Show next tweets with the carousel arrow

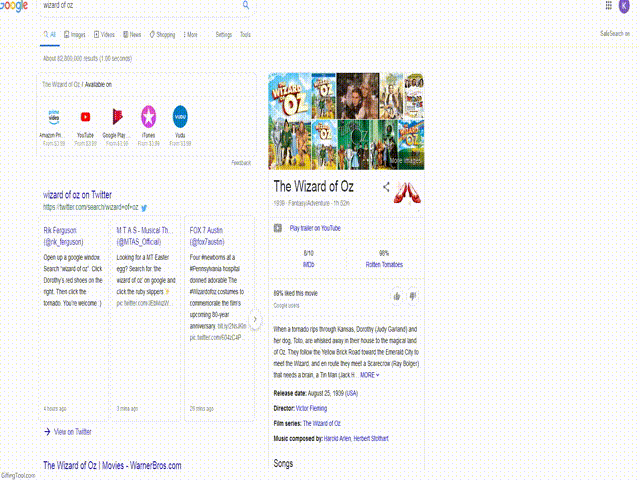(255, 319)
